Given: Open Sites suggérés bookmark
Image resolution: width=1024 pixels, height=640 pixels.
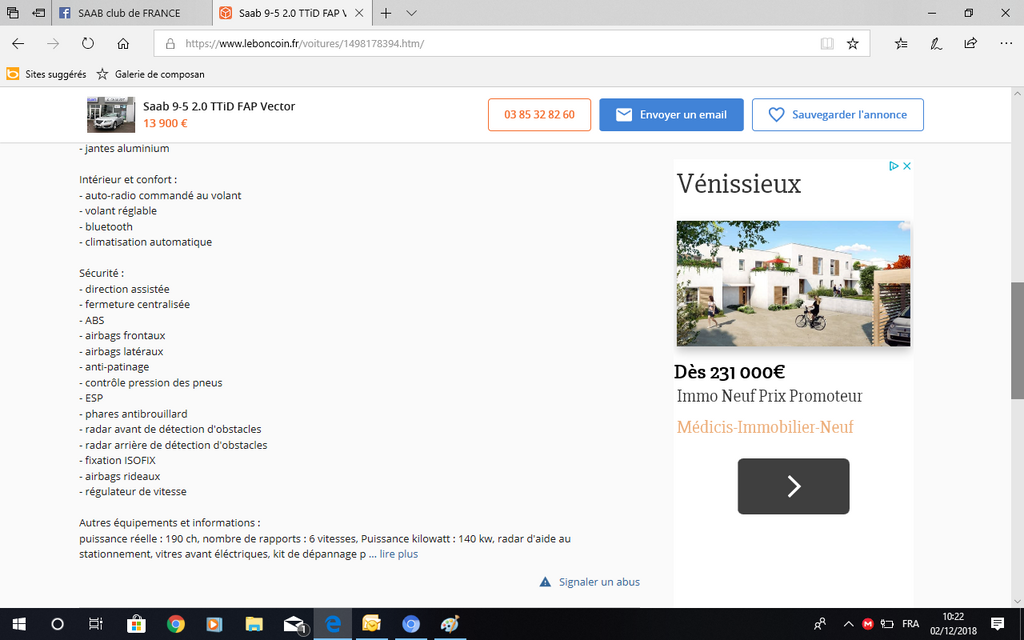Looking at the screenshot, I should (46, 74).
